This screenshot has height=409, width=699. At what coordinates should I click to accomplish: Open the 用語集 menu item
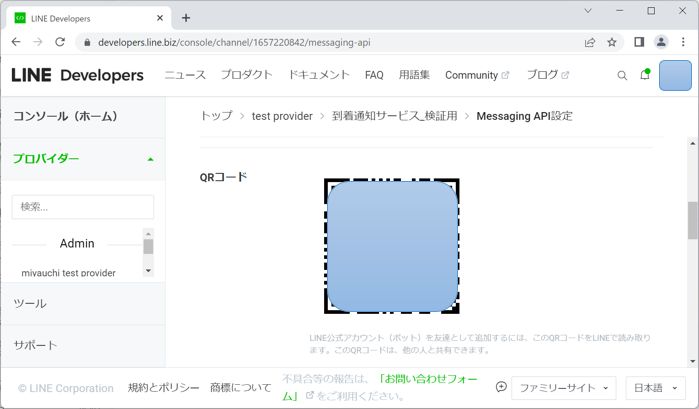tap(414, 75)
